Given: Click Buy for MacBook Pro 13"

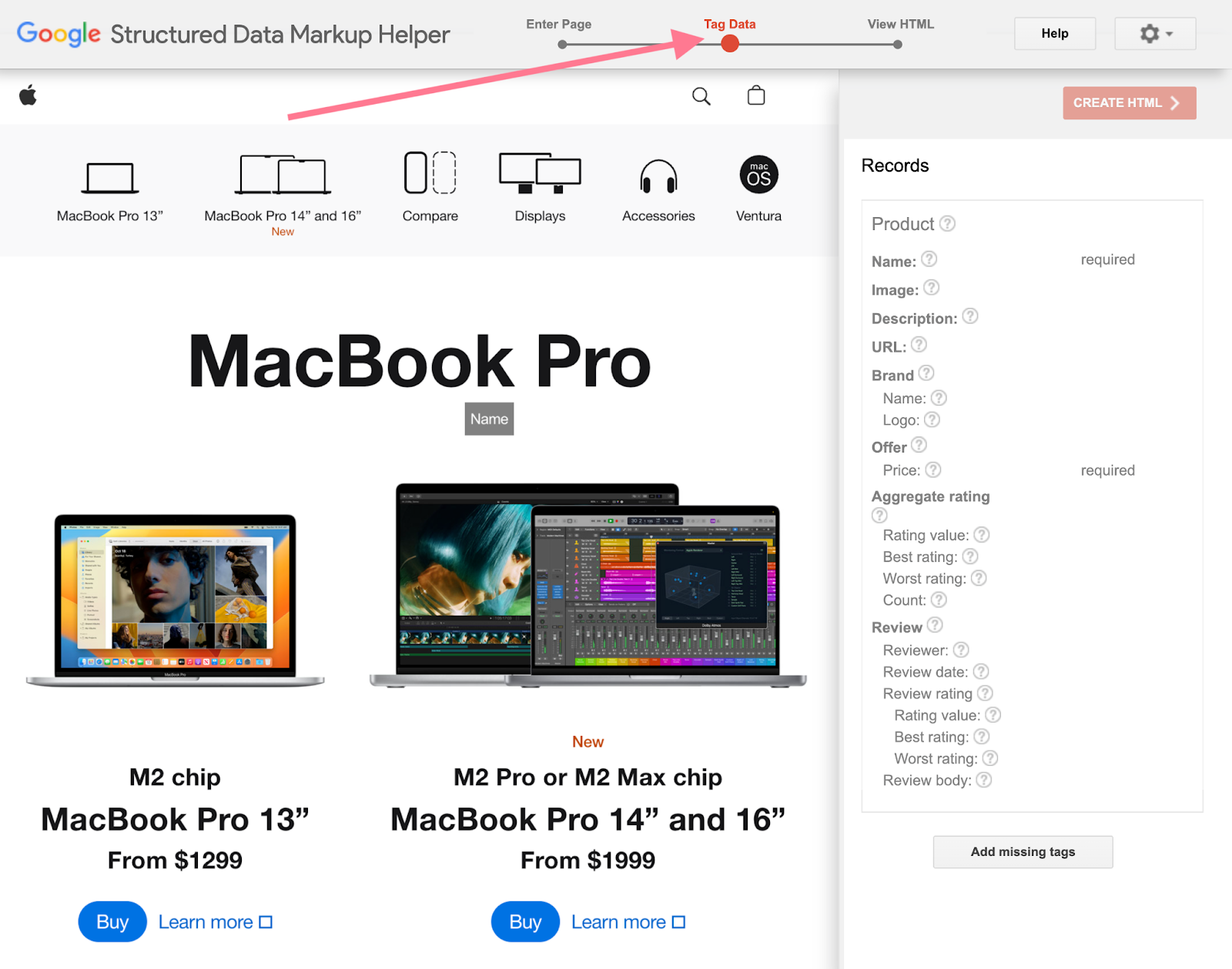Looking at the screenshot, I should pyautogui.click(x=112, y=921).
